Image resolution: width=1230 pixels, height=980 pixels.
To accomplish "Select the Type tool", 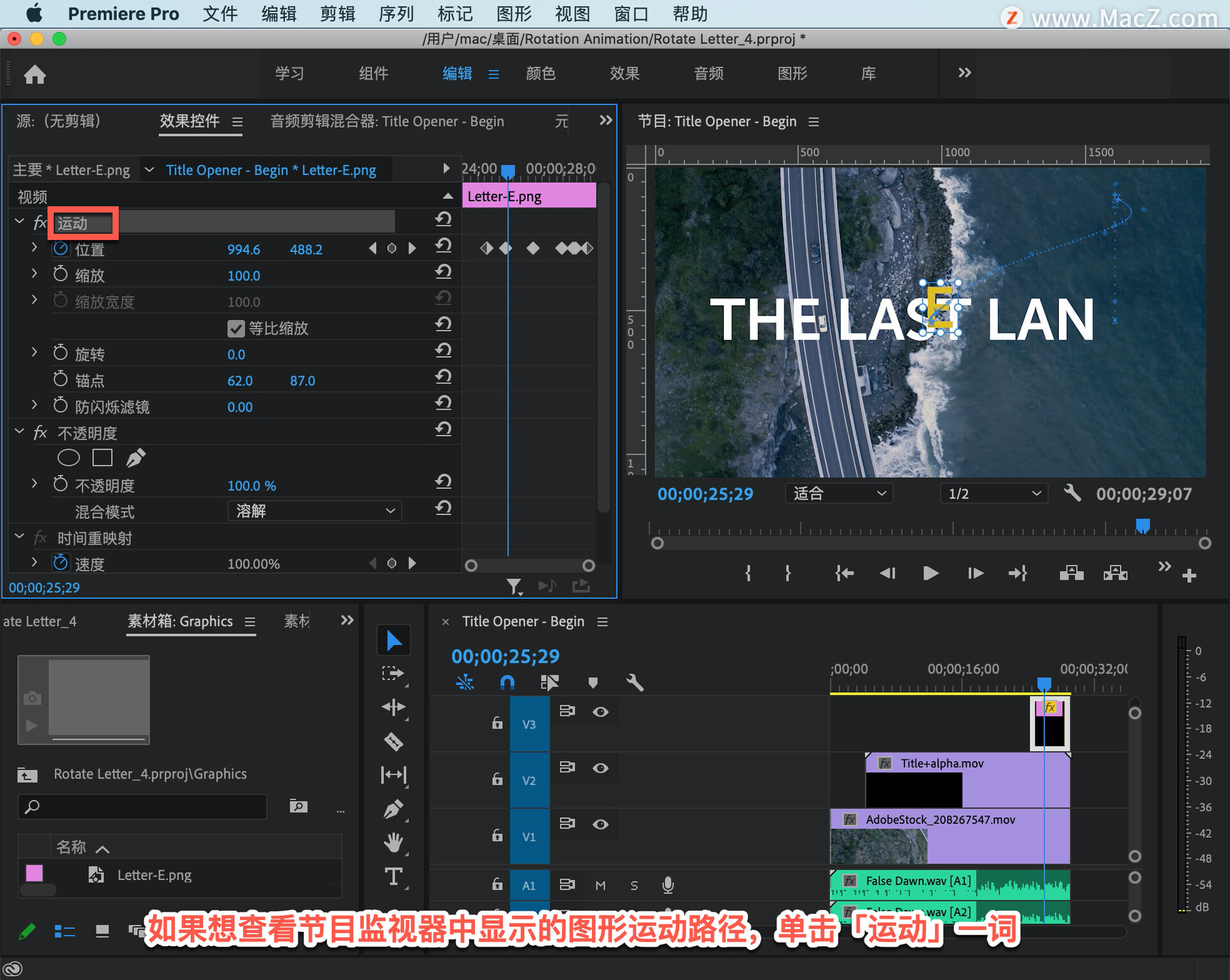I will point(393,876).
